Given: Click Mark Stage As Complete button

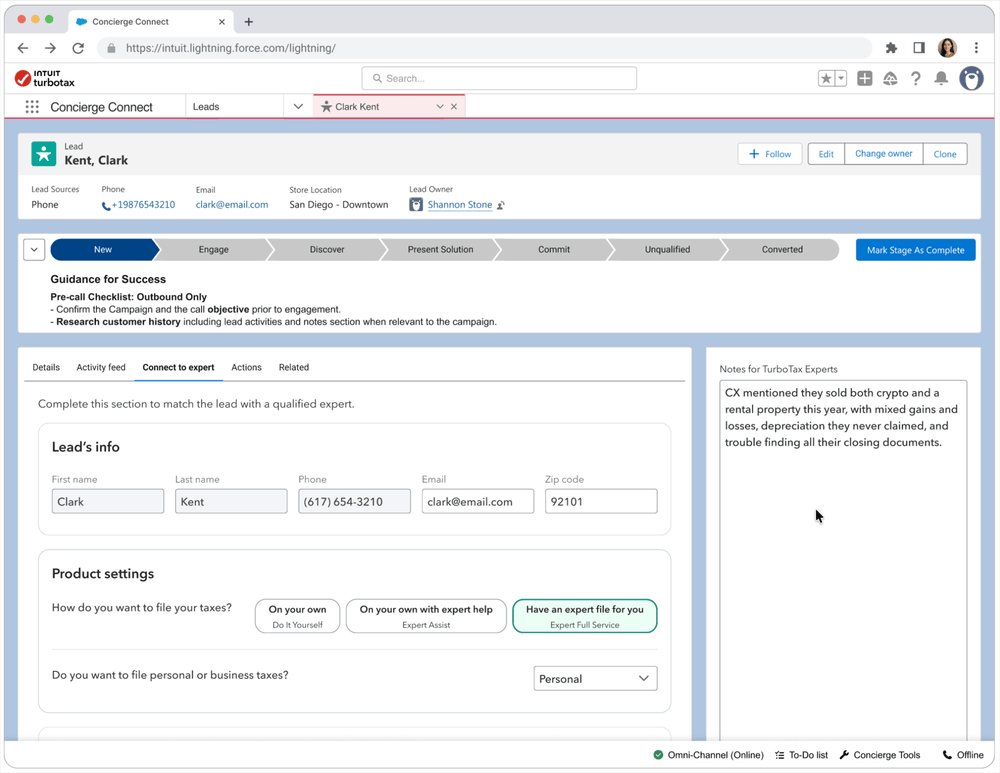Looking at the screenshot, I should tap(915, 250).
